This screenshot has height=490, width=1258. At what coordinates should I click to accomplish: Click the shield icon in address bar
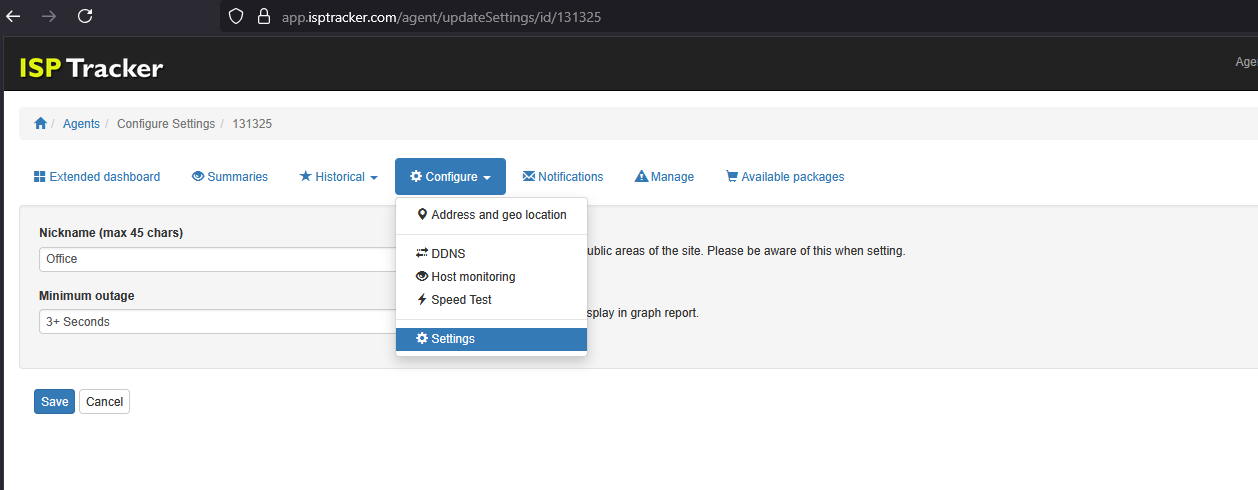[x=237, y=17]
